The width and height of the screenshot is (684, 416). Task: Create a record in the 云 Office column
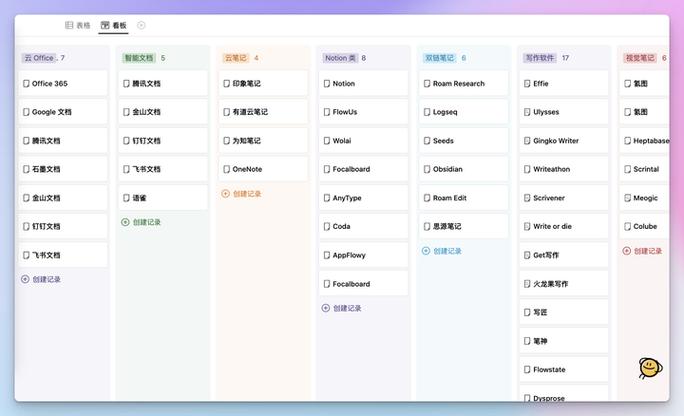click(41, 280)
